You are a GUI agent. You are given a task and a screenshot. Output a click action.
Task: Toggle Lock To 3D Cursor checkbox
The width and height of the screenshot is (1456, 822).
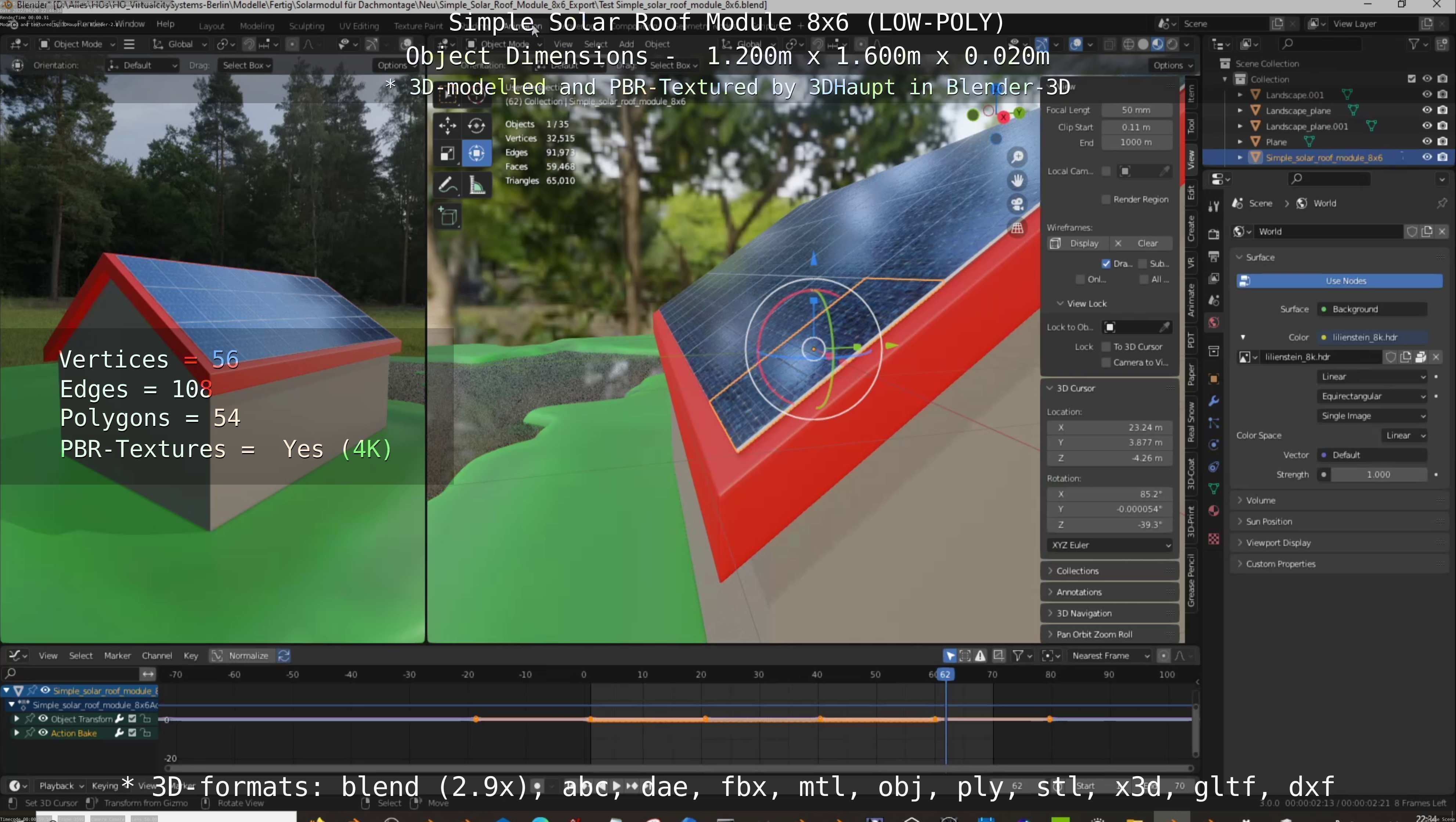[1106, 347]
